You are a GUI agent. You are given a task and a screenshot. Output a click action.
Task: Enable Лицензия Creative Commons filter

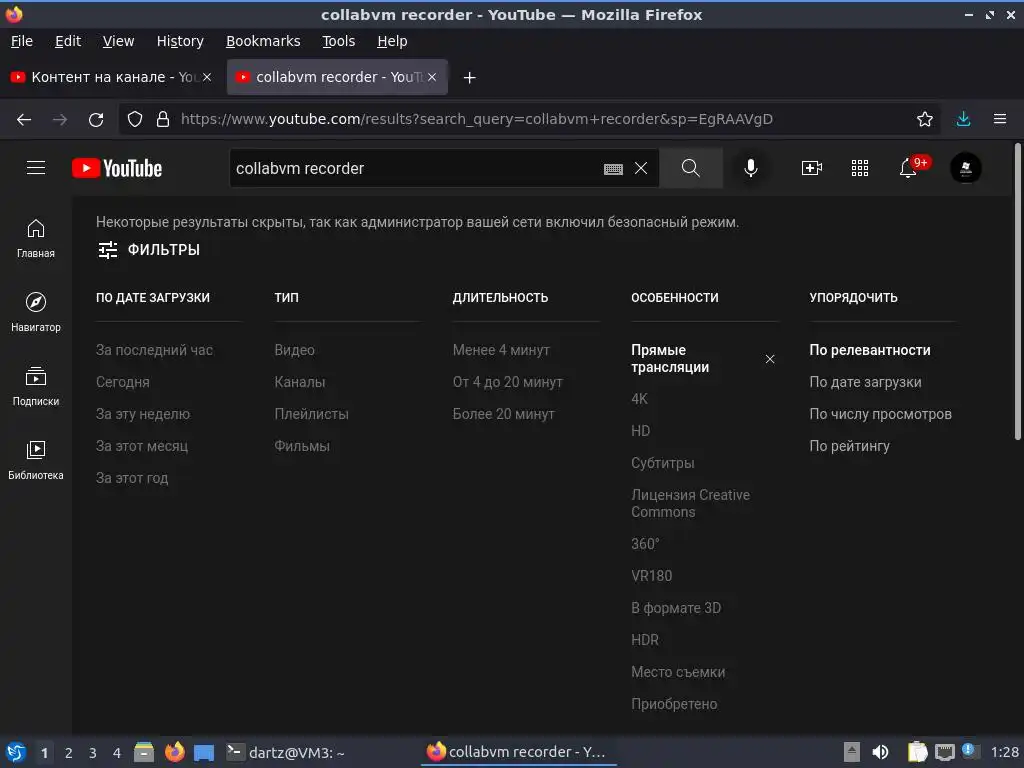pyautogui.click(x=690, y=504)
